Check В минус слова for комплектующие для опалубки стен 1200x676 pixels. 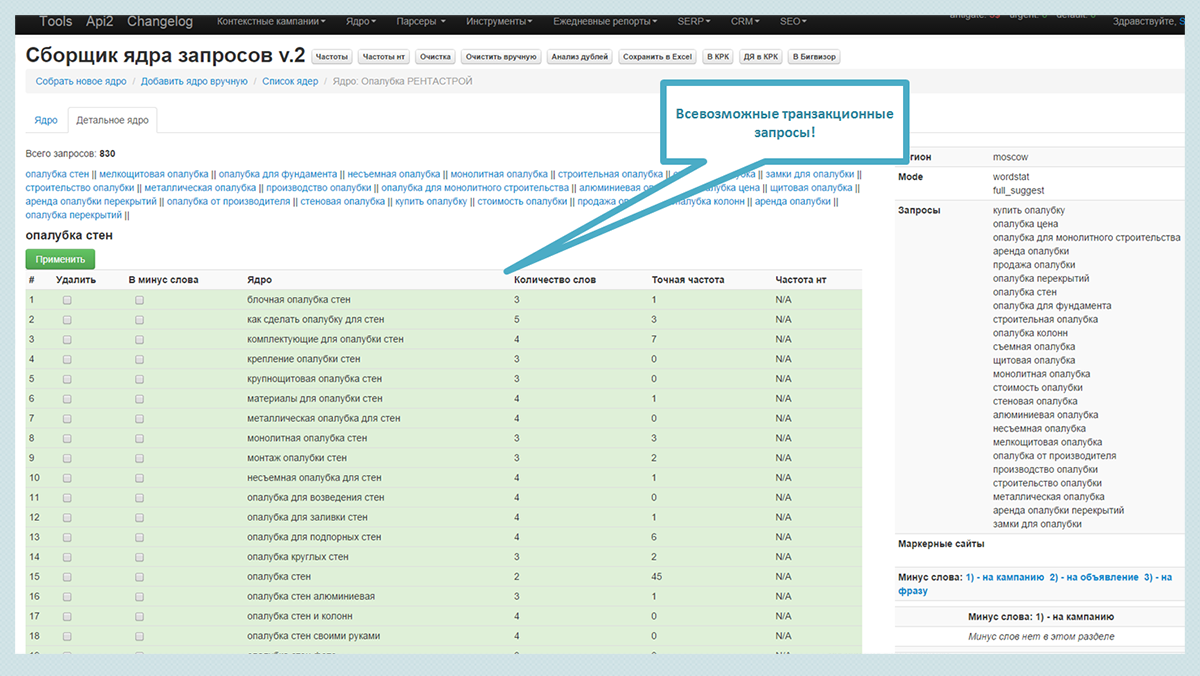(x=139, y=339)
